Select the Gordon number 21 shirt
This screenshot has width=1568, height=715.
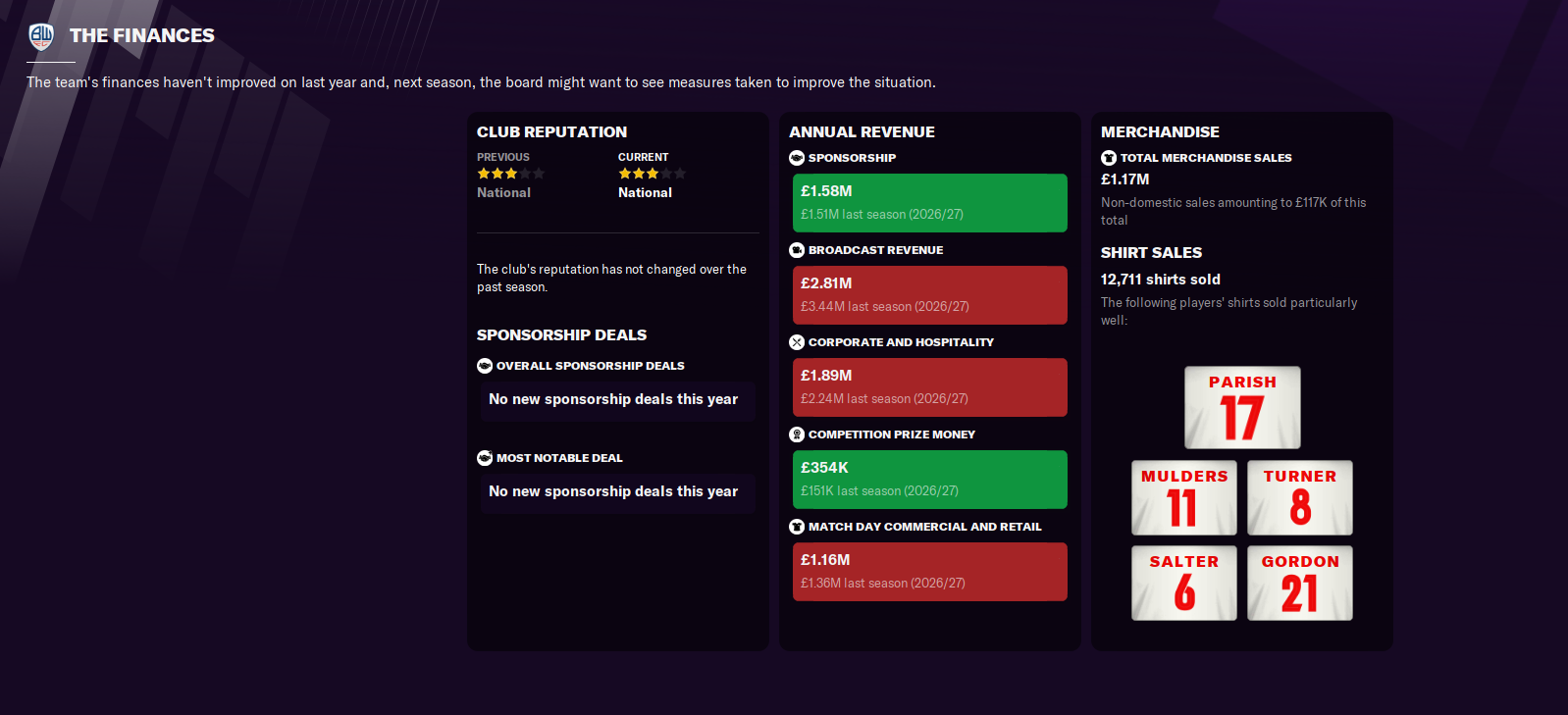pyautogui.click(x=1300, y=583)
